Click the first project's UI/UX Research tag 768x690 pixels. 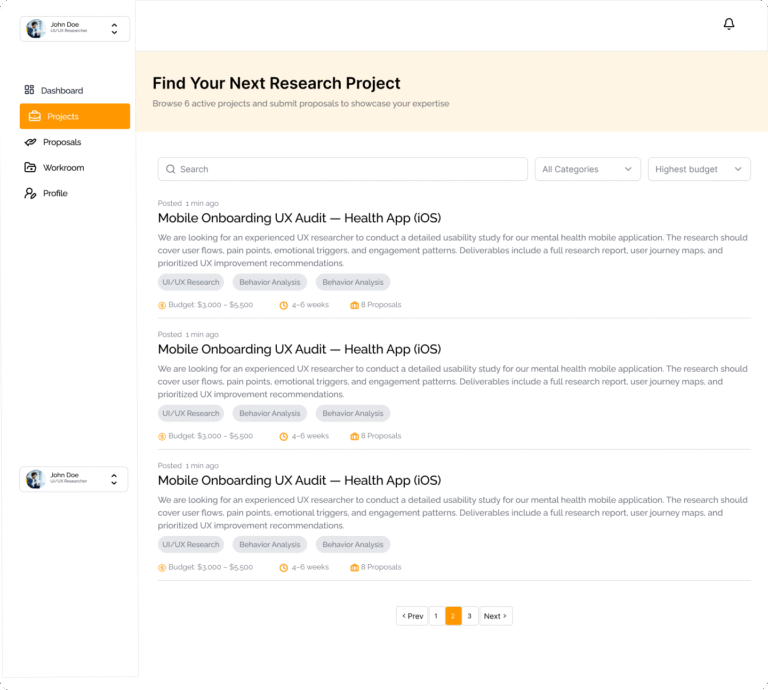[x=191, y=282]
